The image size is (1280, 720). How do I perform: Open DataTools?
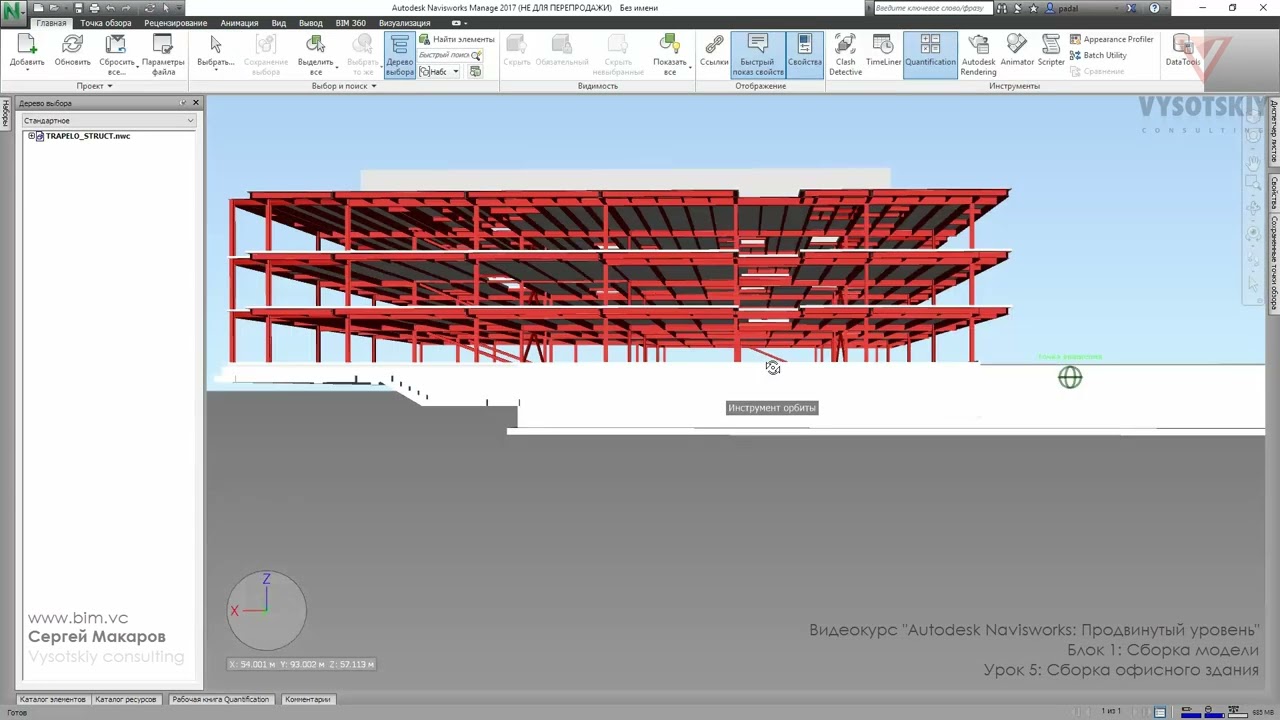(1182, 52)
